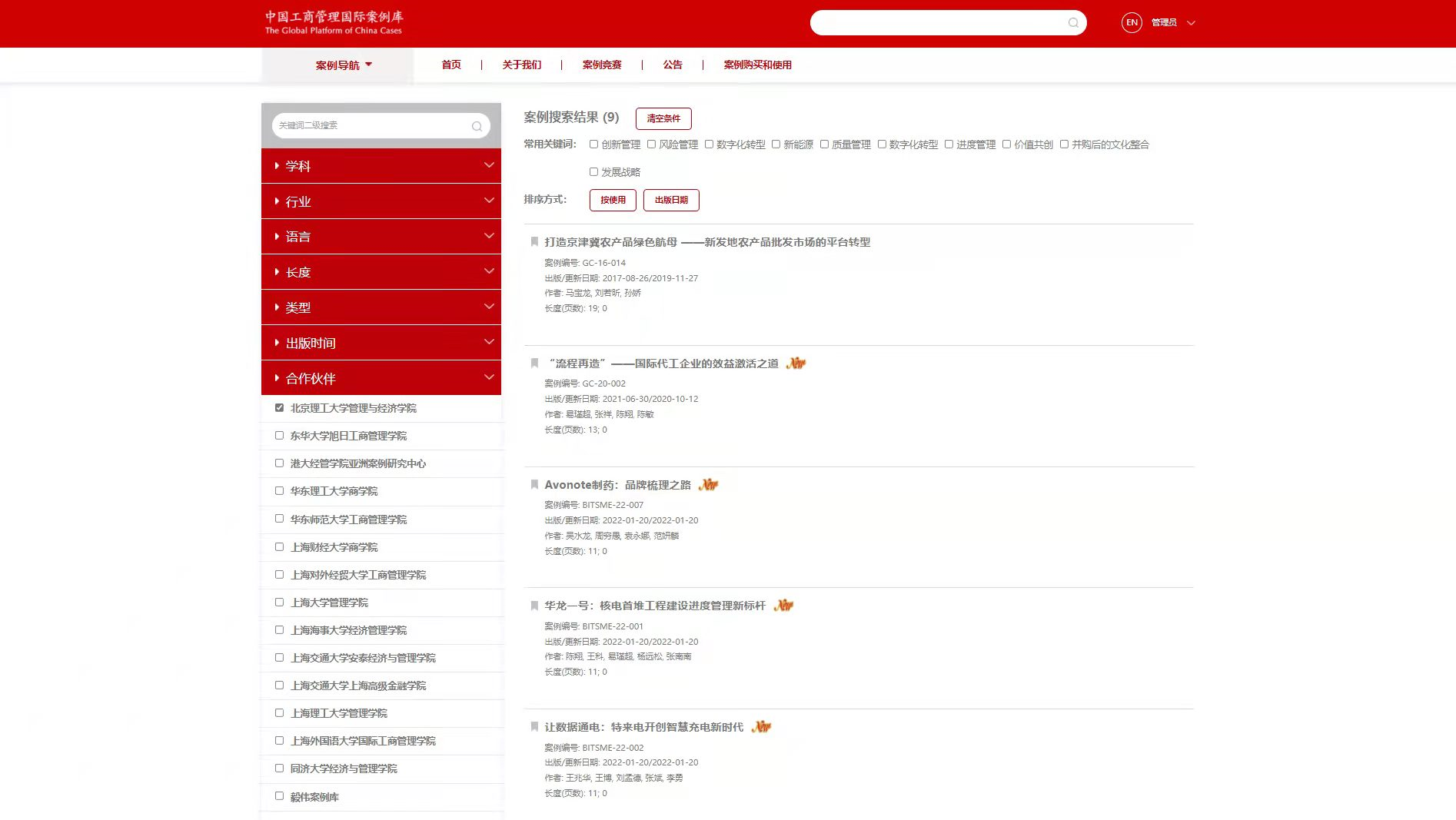Click the sidebar keyword search magnifier icon
The image size is (1456, 820).
(477, 126)
